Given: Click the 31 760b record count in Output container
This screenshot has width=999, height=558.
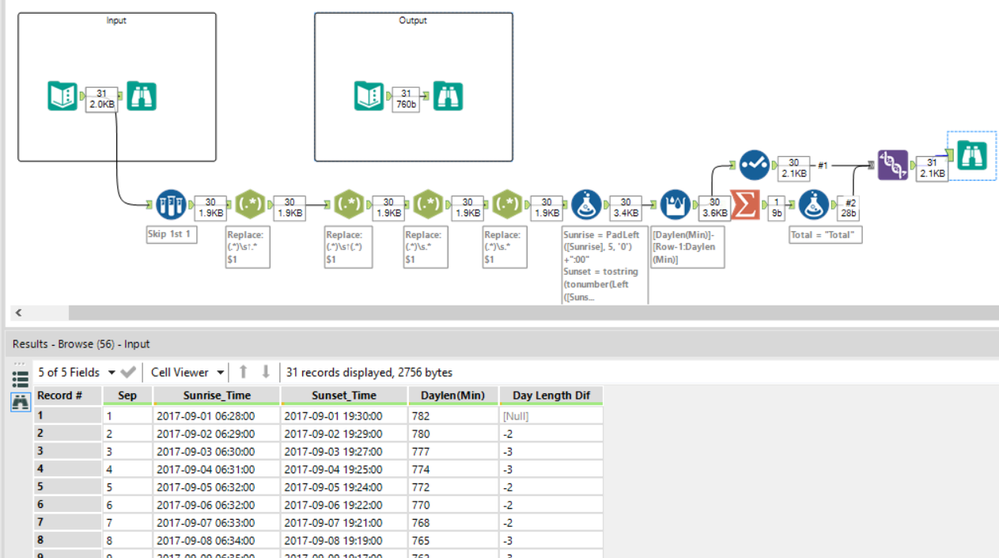Looking at the screenshot, I should pos(406,99).
